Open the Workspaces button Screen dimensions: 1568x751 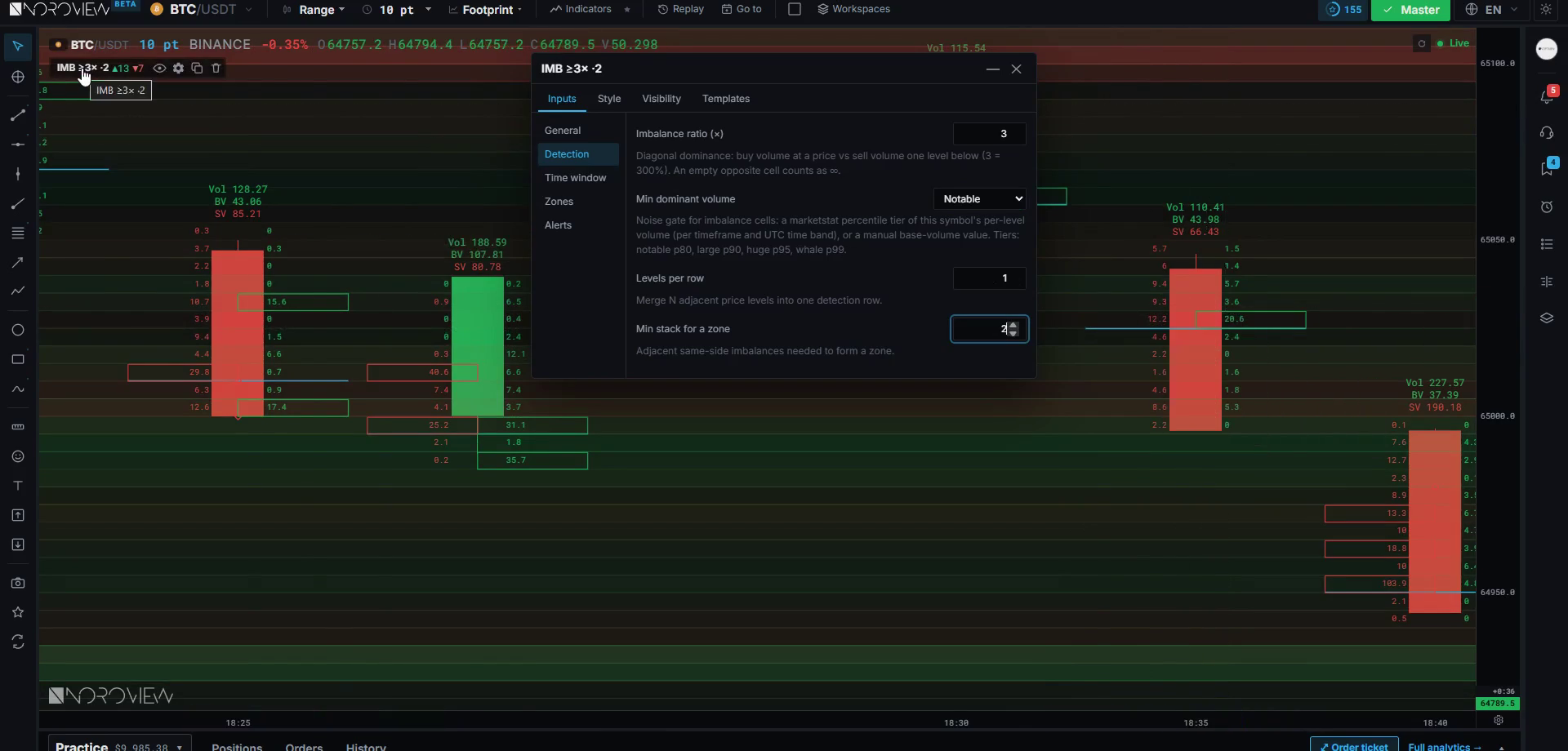pyautogui.click(x=854, y=9)
